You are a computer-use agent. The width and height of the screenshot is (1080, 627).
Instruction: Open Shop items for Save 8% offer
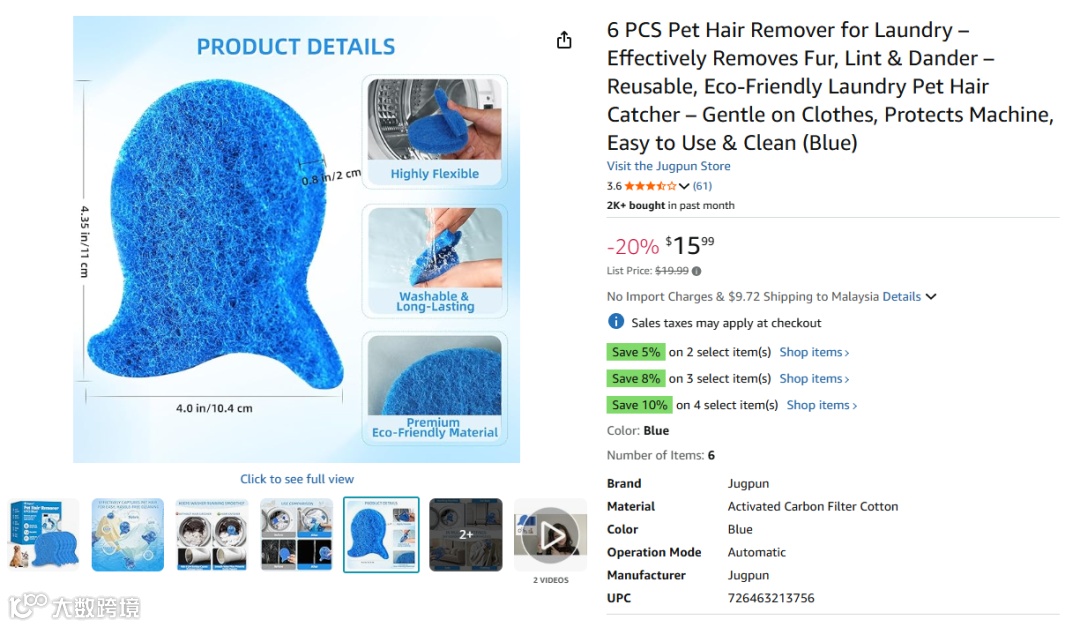(x=814, y=378)
